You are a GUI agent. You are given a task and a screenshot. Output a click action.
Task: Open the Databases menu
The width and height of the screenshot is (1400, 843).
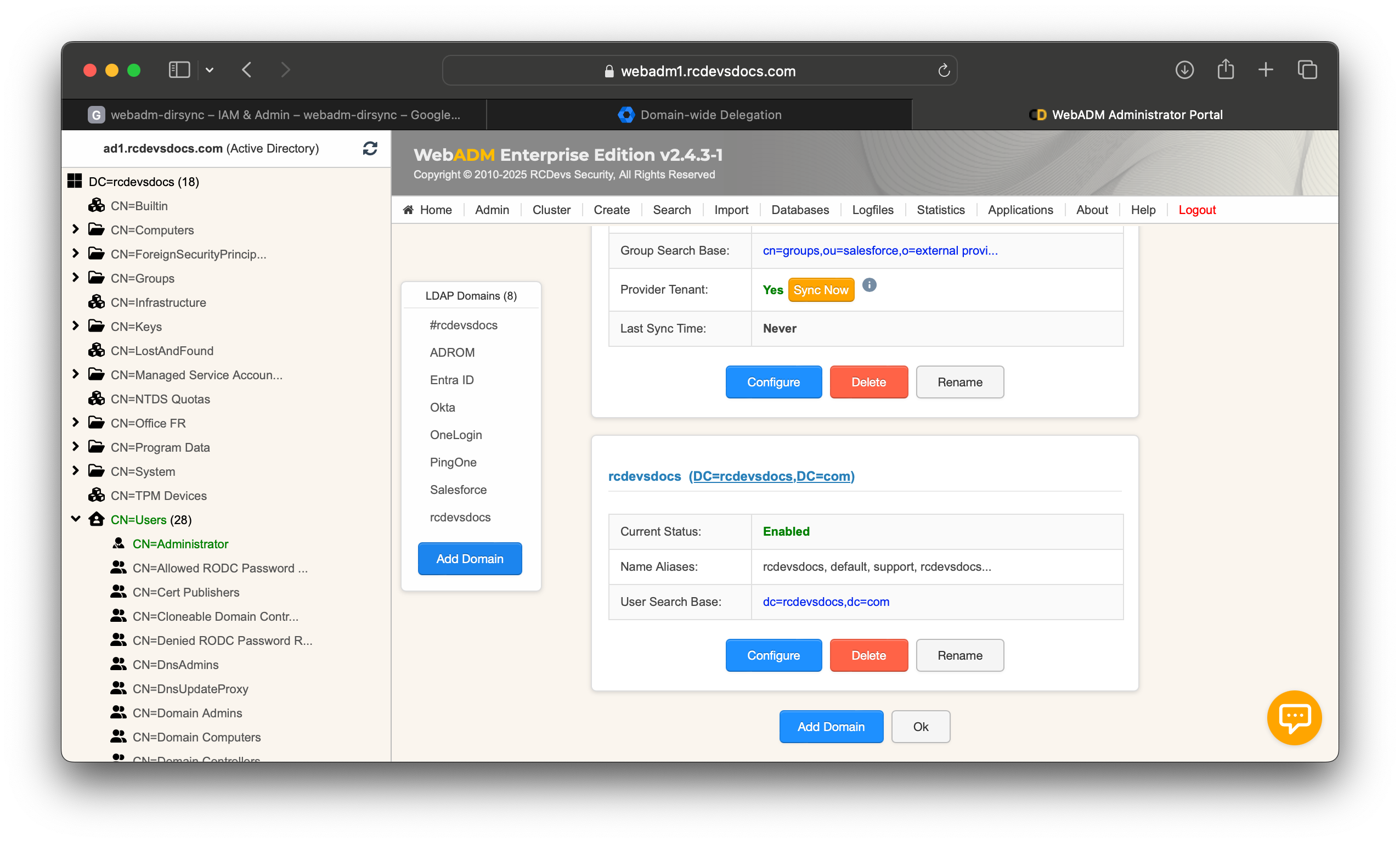(x=799, y=210)
